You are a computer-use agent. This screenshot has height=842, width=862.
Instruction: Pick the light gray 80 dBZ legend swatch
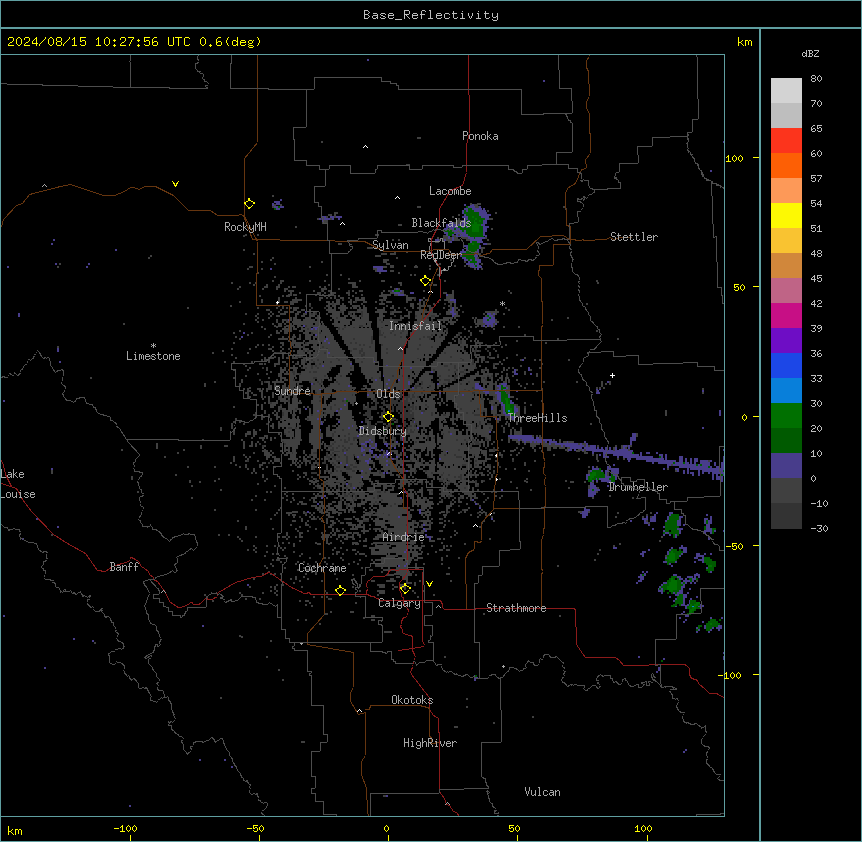click(x=786, y=91)
